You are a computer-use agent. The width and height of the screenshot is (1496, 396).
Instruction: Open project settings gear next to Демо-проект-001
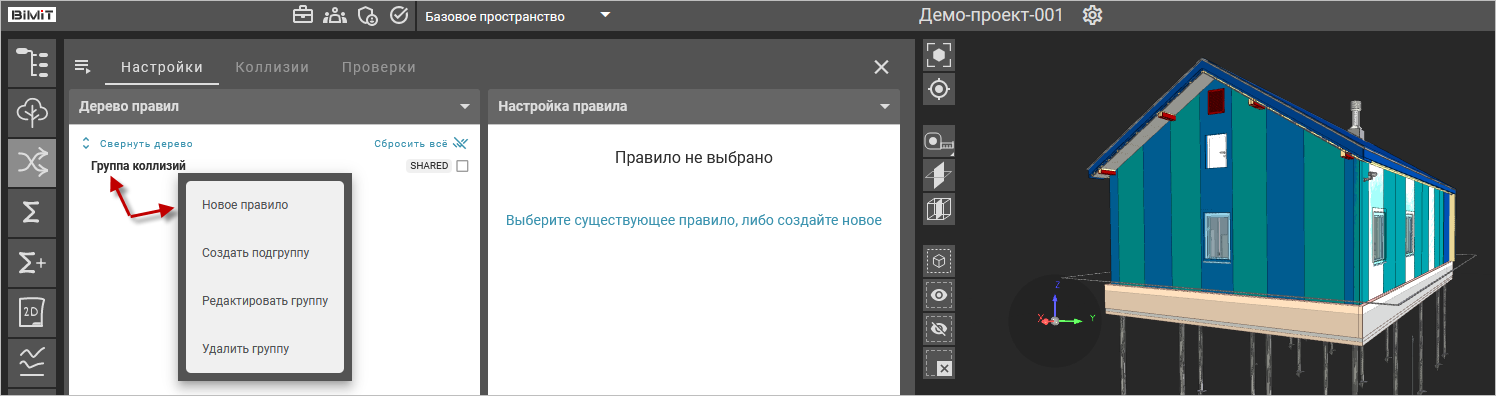1092,15
